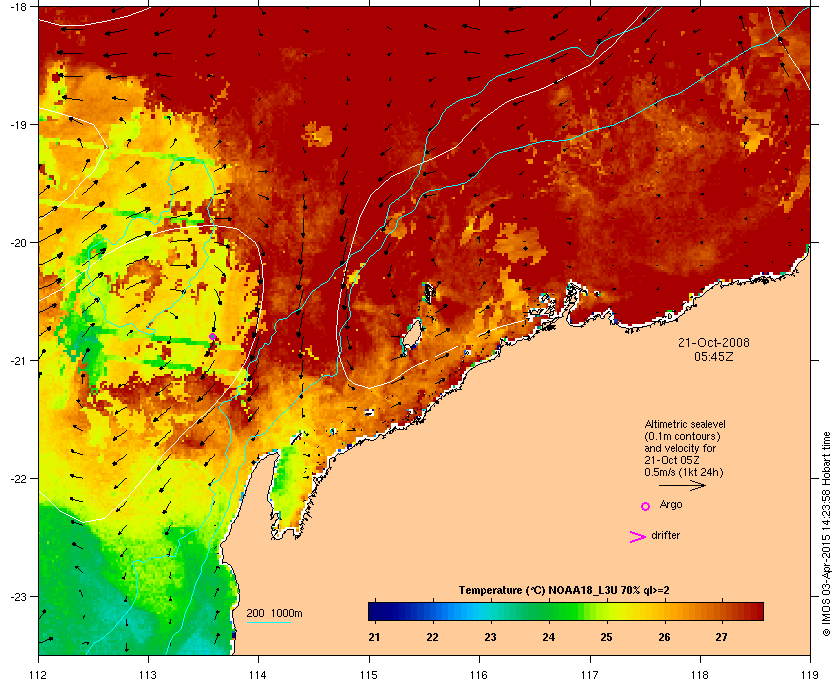Click the colorbar tick label 26
This screenshot has width=840, height=680.
pyautogui.click(x=664, y=637)
